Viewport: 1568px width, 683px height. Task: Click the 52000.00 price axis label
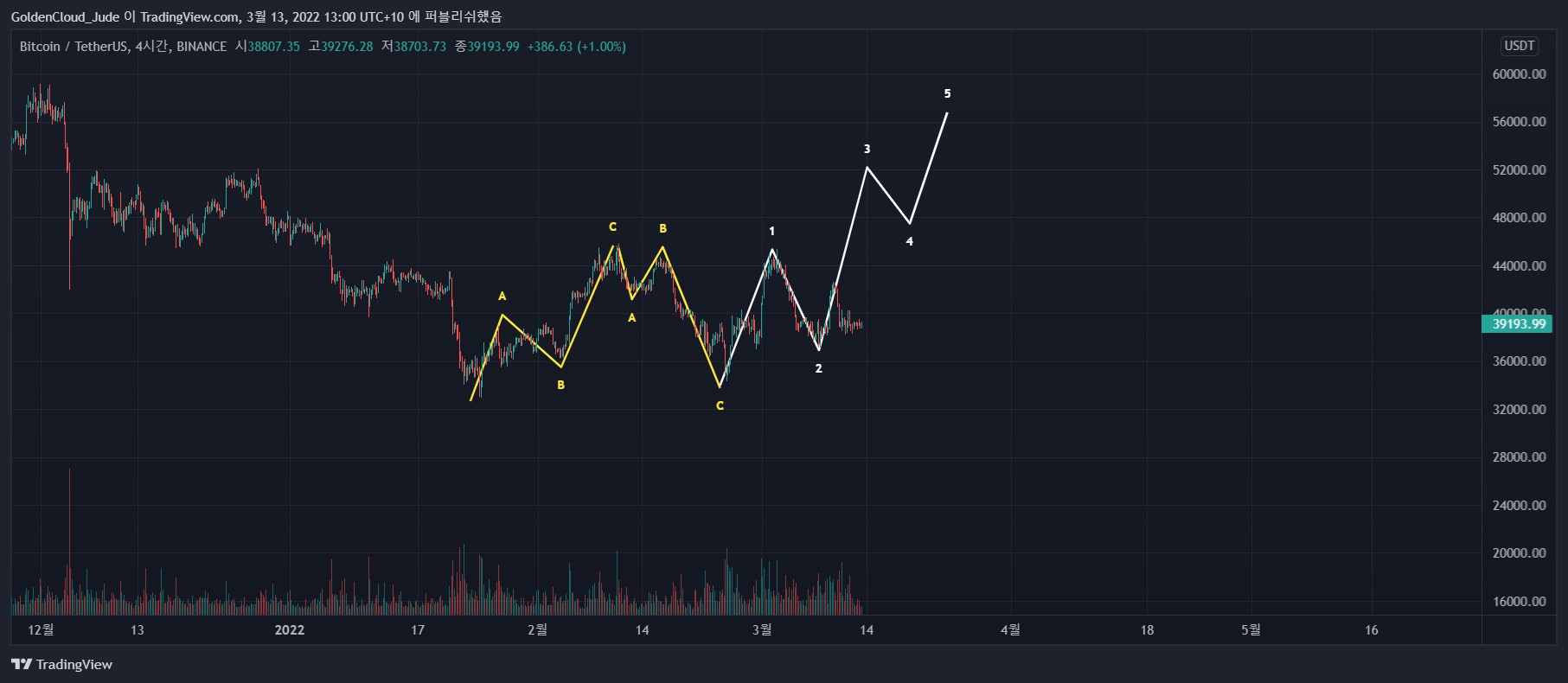pyautogui.click(x=1519, y=170)
